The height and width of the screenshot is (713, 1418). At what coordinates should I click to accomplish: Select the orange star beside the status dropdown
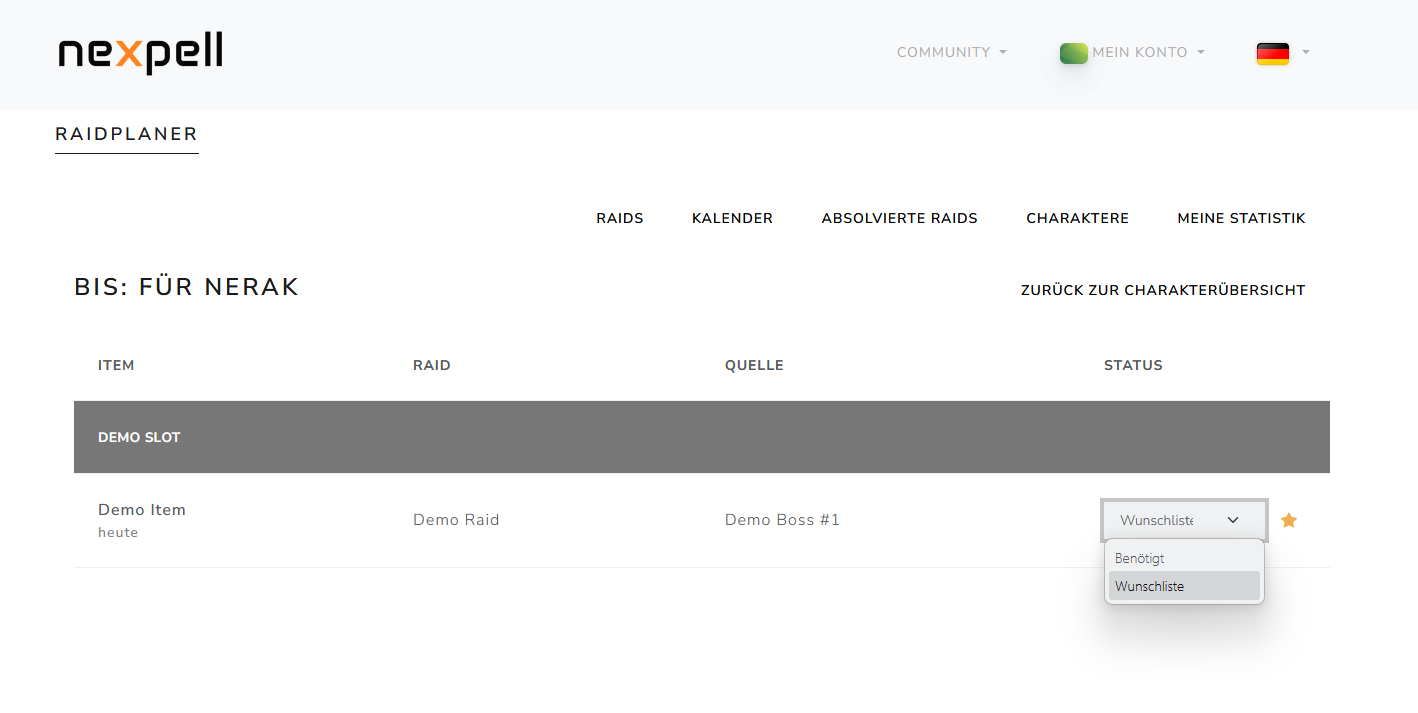[1289, 520]
